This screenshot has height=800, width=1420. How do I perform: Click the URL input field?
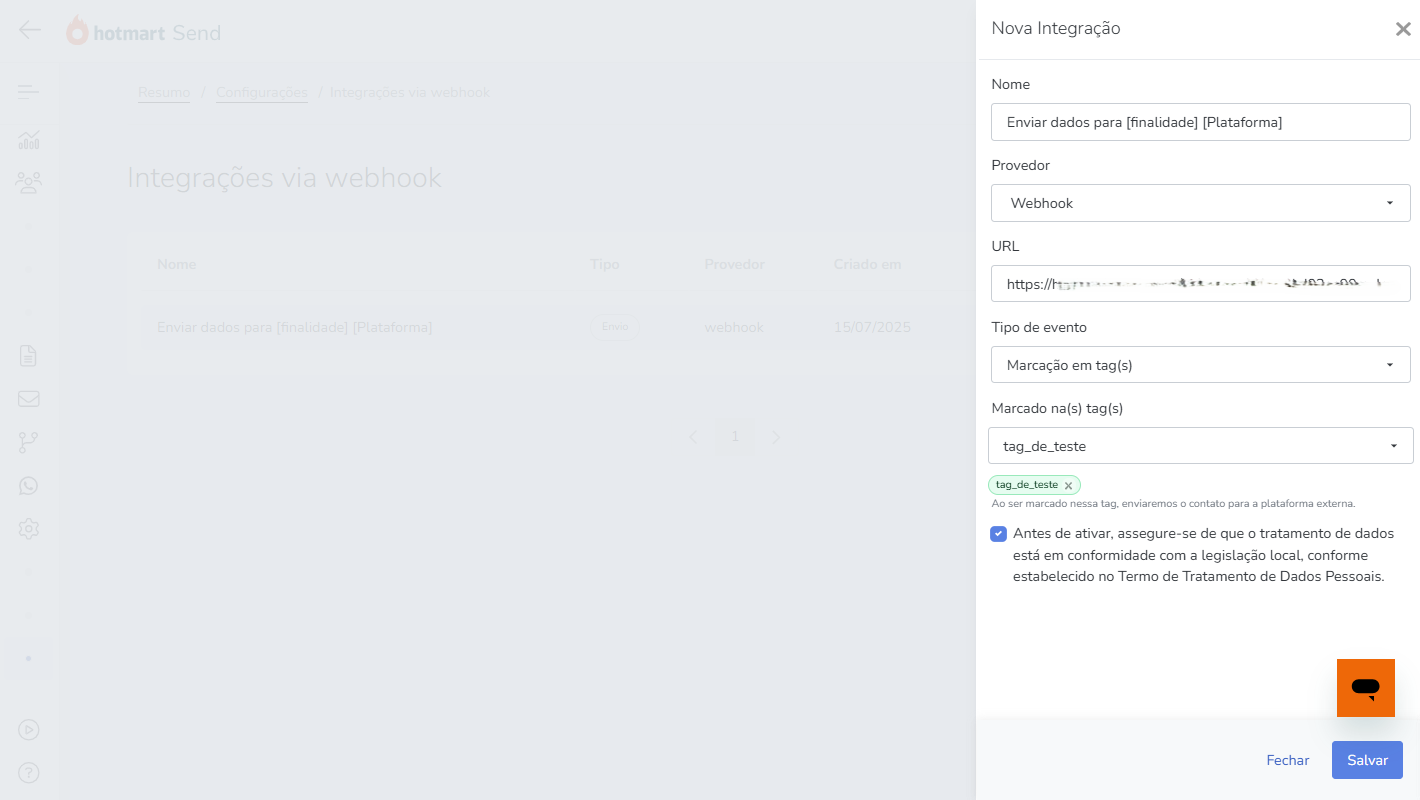click(x=1201, y=284)
